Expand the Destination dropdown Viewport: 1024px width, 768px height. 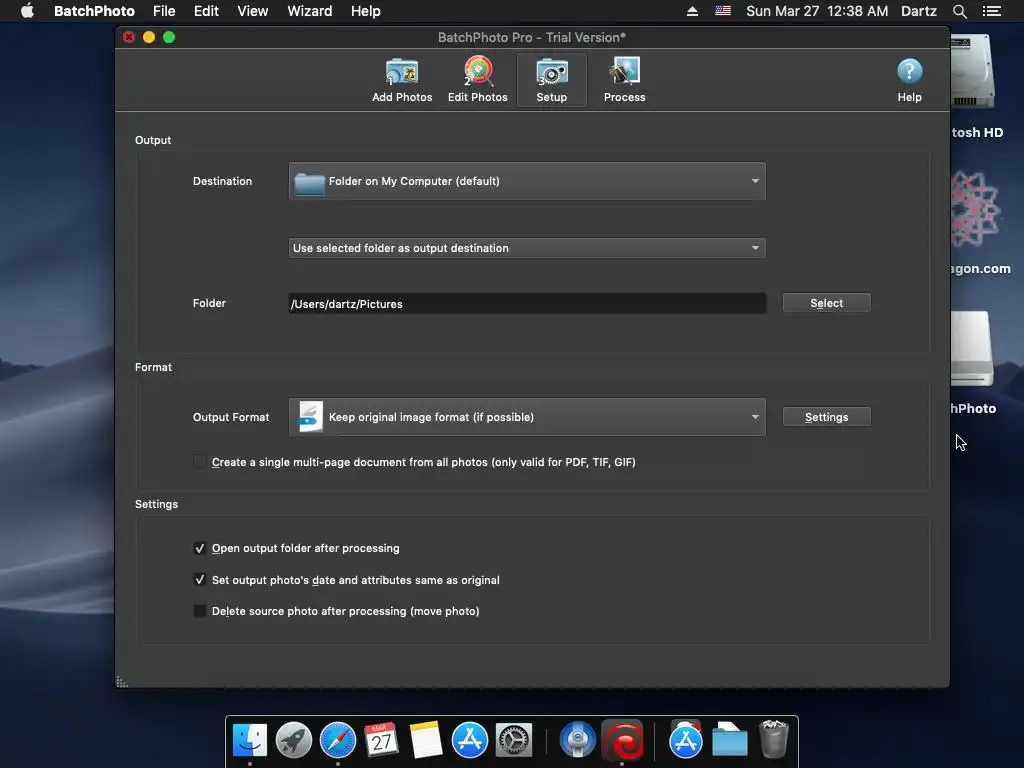(x=527, y=181)
